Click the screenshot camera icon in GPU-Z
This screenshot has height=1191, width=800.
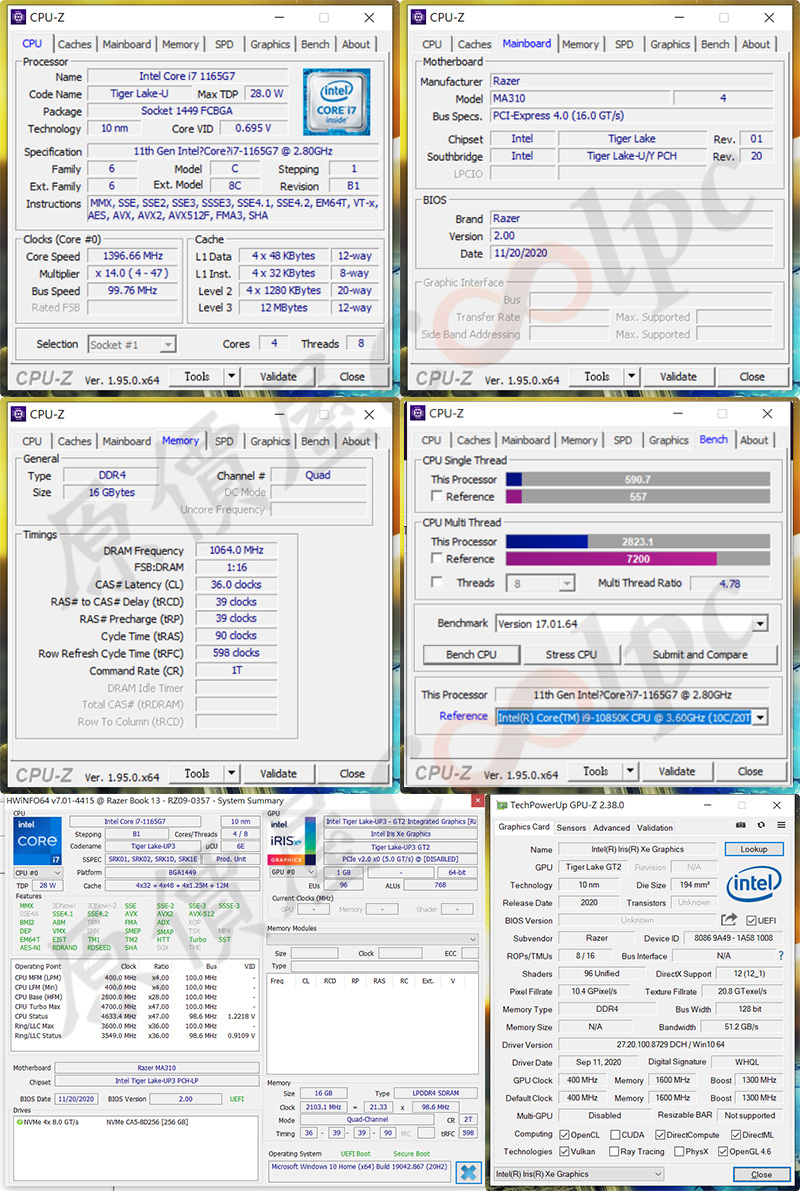pos(741,825)
